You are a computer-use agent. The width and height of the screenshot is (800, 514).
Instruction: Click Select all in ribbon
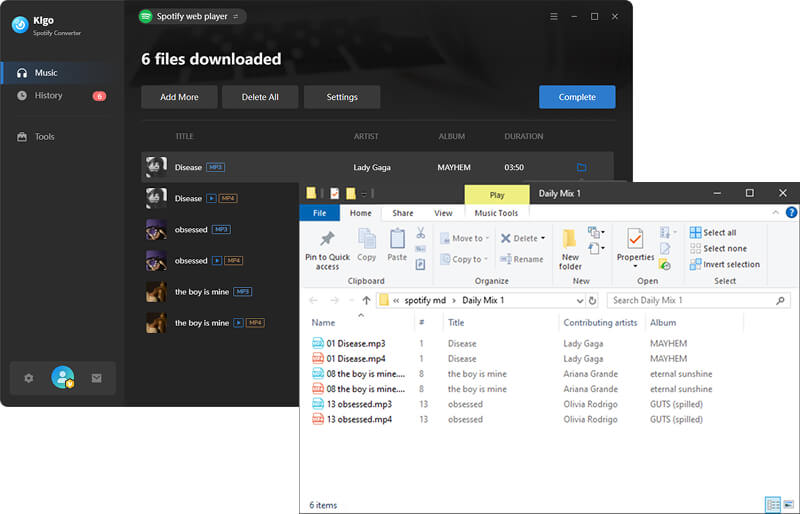click(713, 232)
